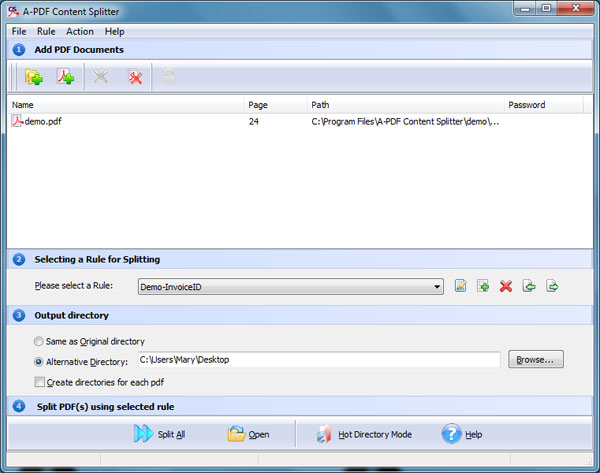Select Alternative Directory radio button
This screenshot has width=600, height=473.
tap(38, 362)
